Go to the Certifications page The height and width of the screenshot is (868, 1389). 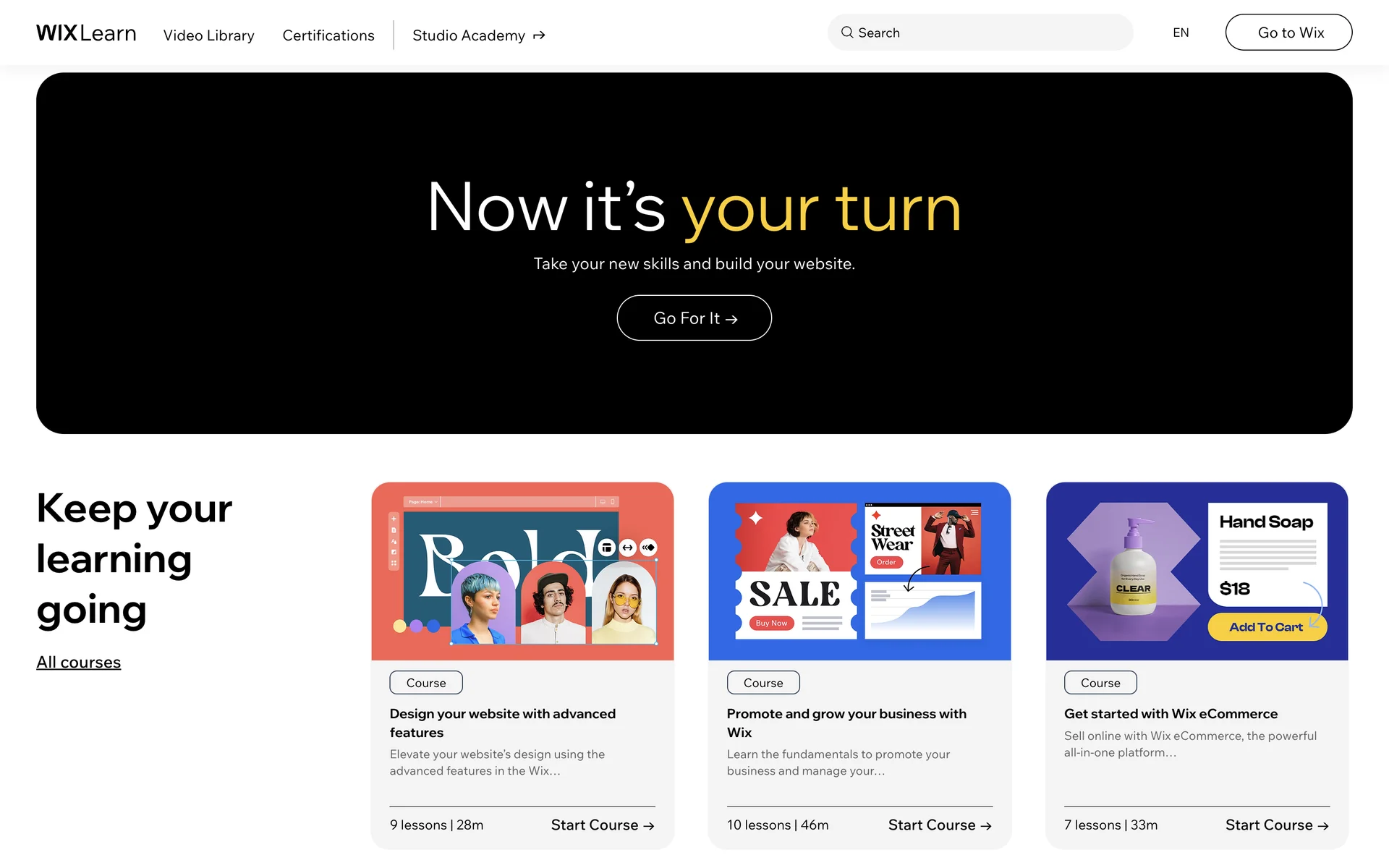(x=328, y=35)
